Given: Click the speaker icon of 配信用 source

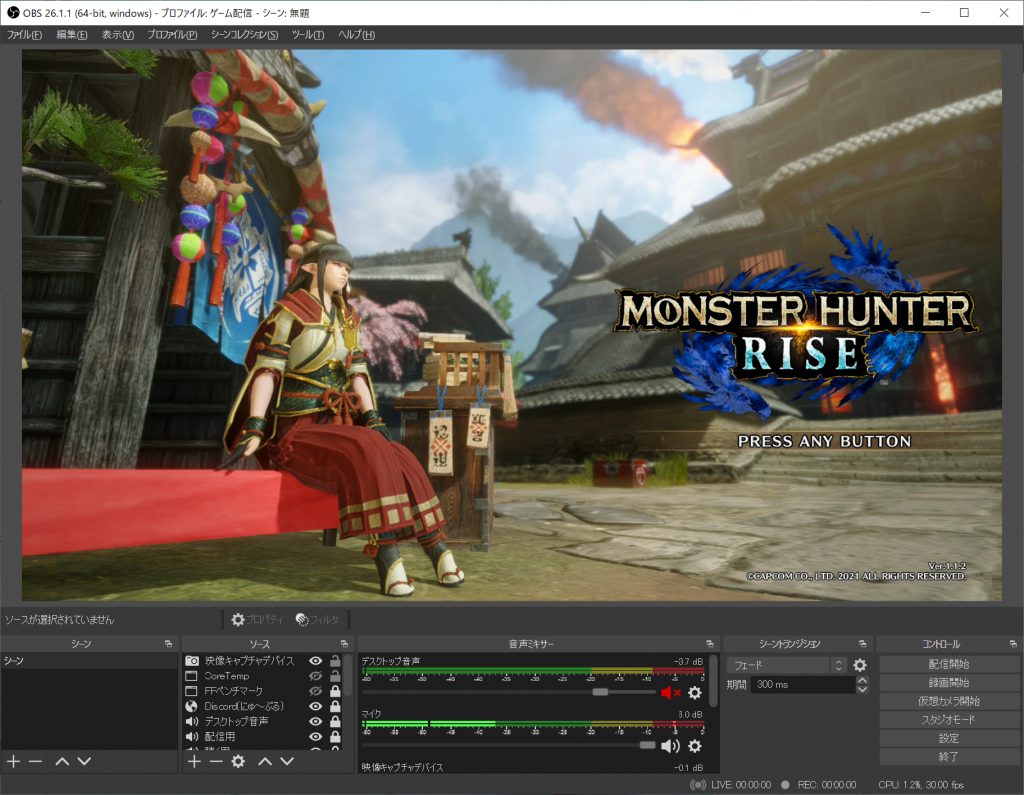Looking at the screenshot, I should pyautogui.click(x=192, y=736).
